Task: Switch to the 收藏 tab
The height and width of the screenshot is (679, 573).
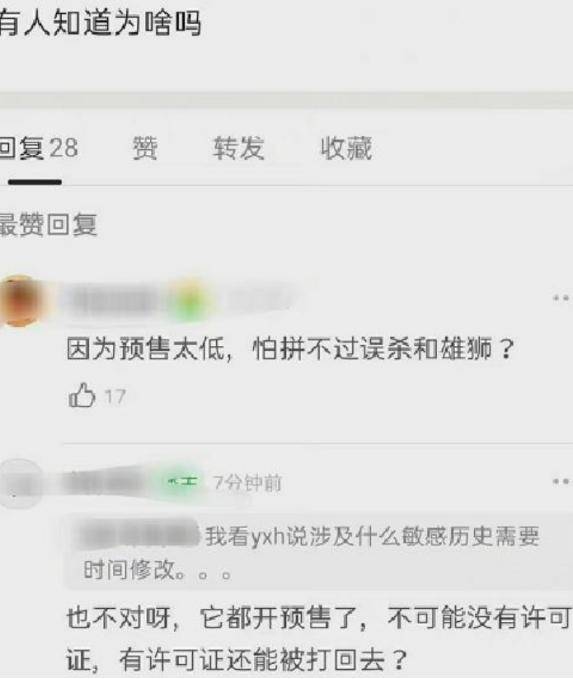Action: (x=346, y=148)
